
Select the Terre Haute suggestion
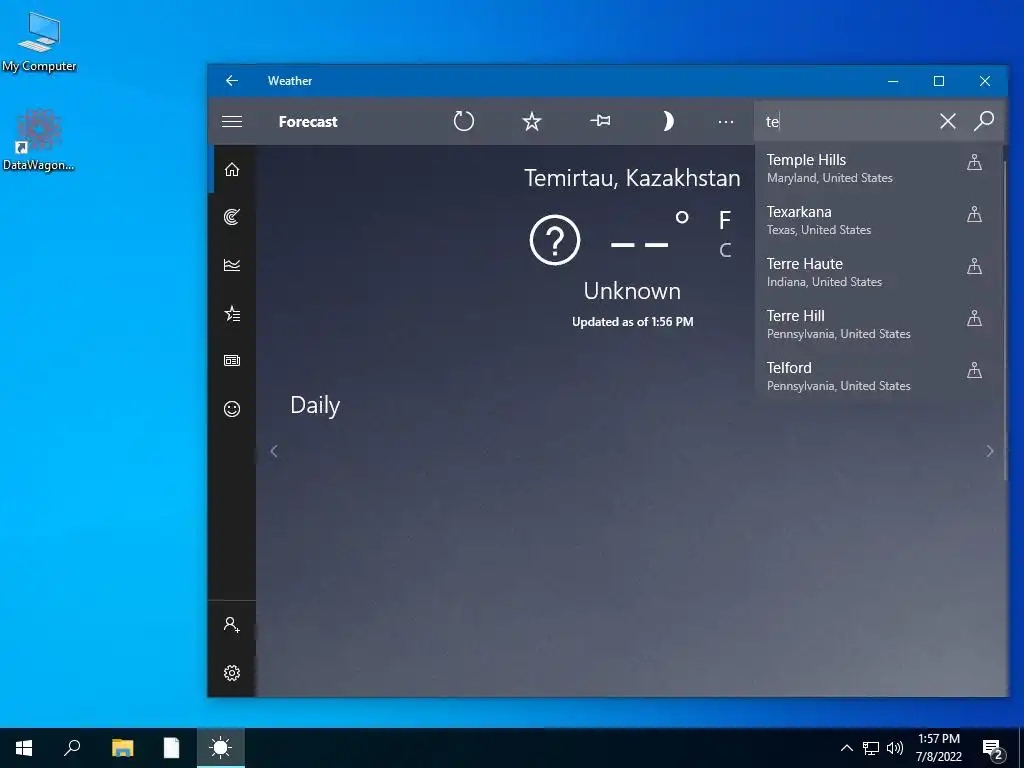pos(878,272)
